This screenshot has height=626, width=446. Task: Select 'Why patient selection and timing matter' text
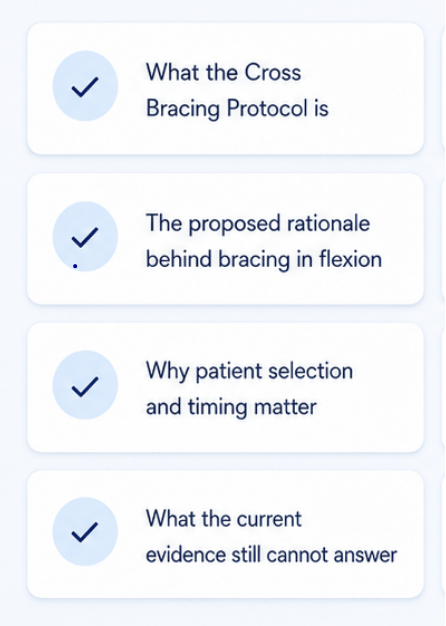point(250,389)
